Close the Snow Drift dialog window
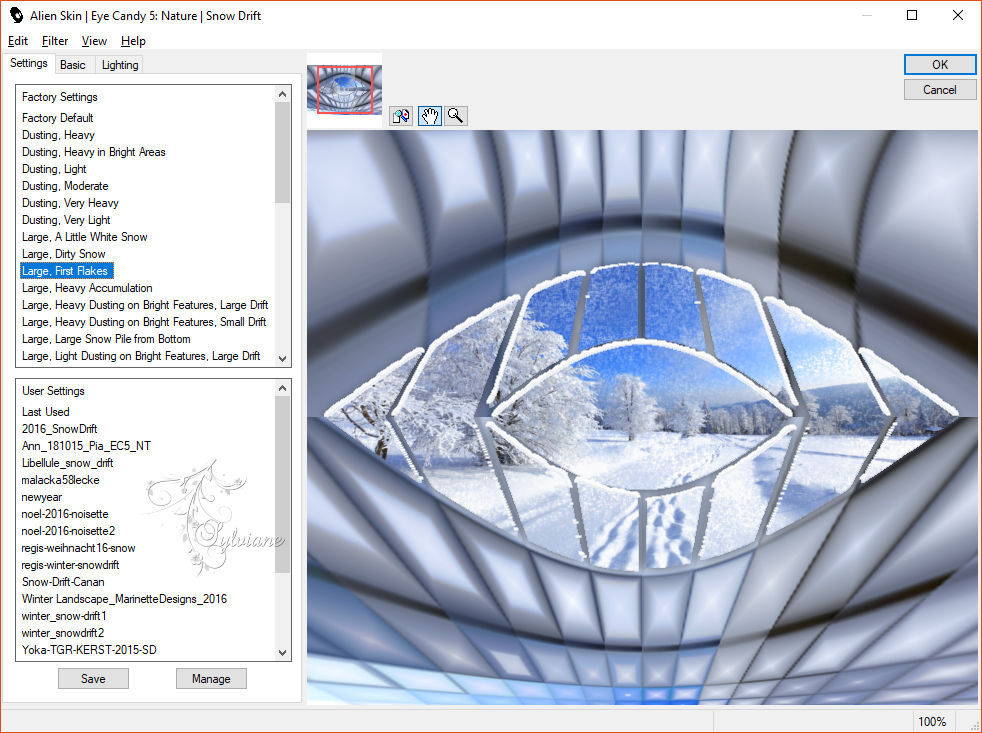The height and width of the screenshot is (733, 982). pos(958,16)
